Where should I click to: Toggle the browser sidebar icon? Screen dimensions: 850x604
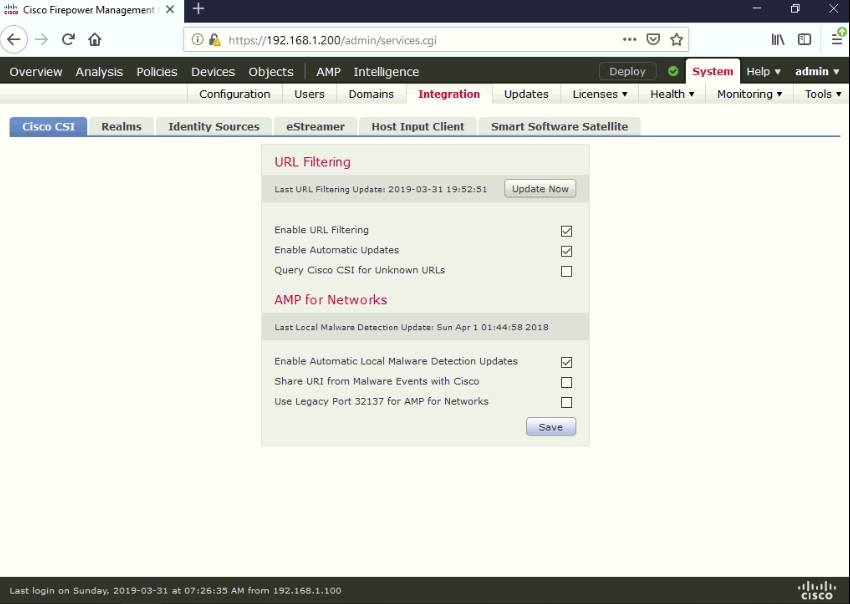point(804,39)
